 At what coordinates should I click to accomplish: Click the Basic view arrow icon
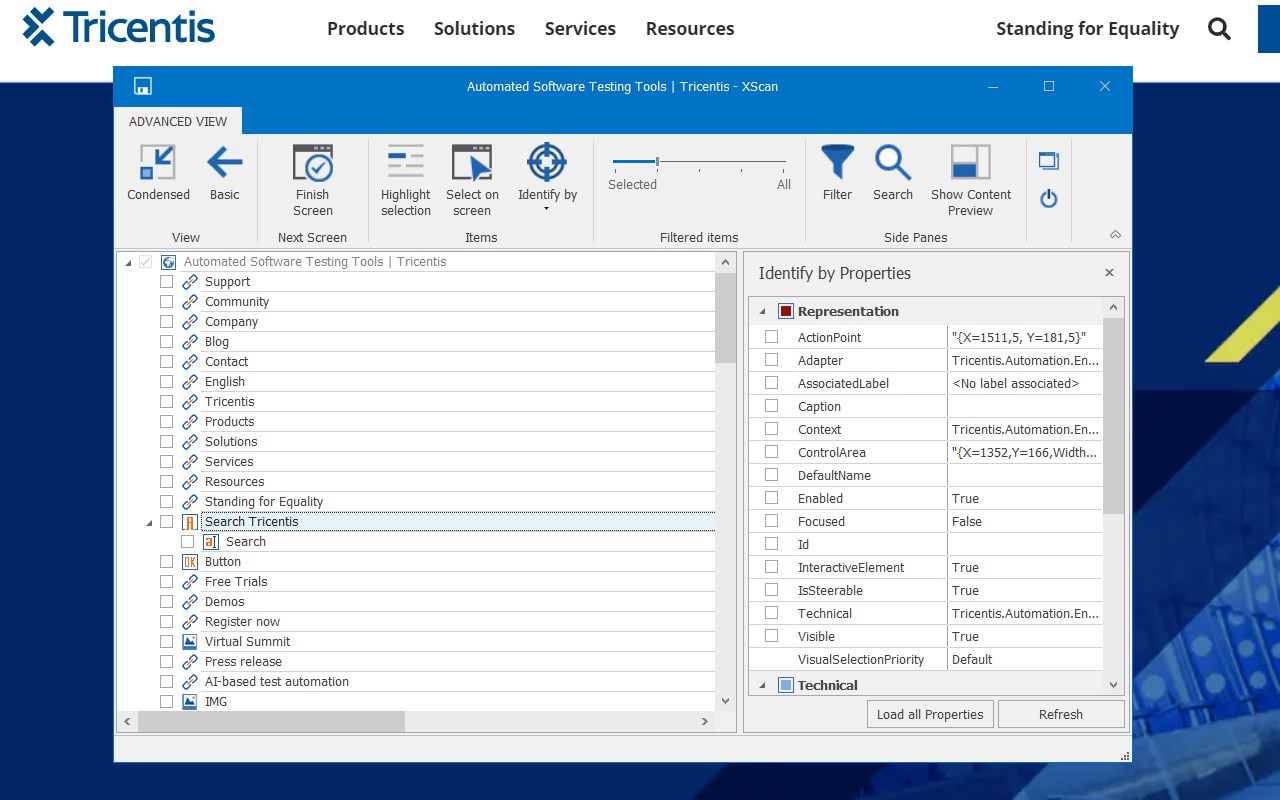[224, 162]
